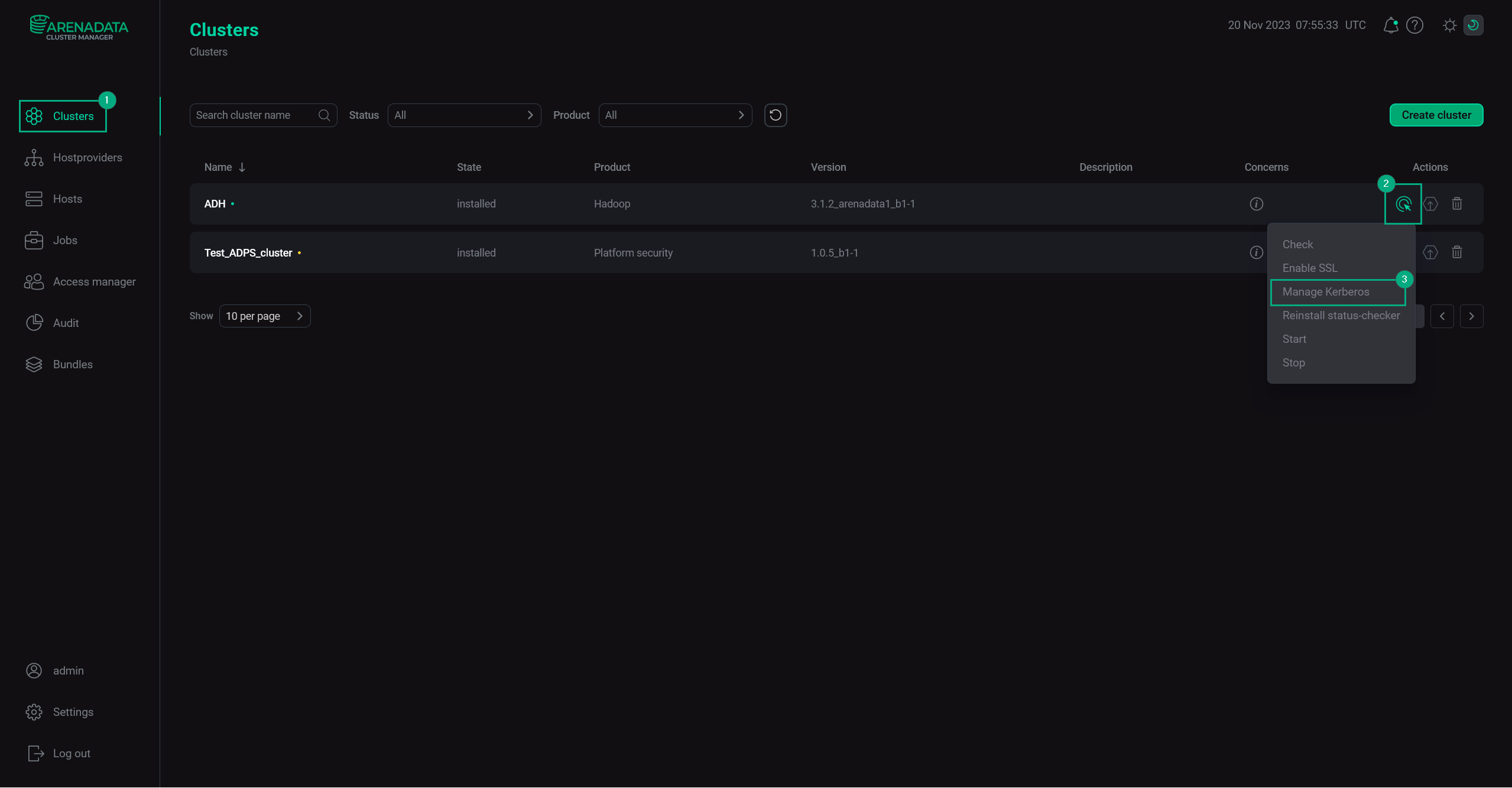Click the settings gear icon in top bar
1512x788 pixels.
click(1449, 24)
